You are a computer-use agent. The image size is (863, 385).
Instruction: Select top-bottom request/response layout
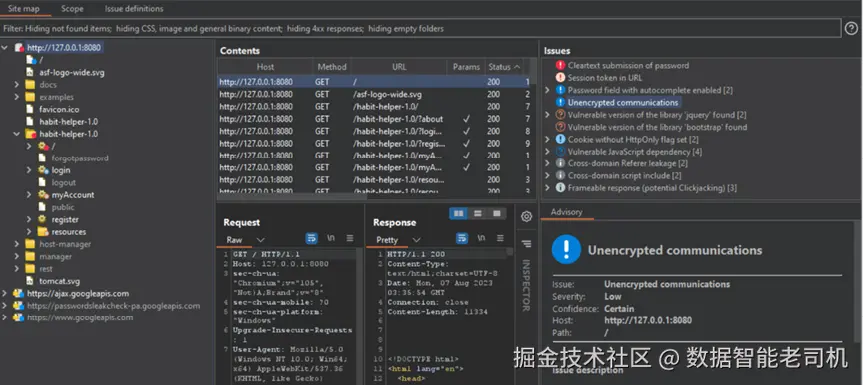point(478,213)
